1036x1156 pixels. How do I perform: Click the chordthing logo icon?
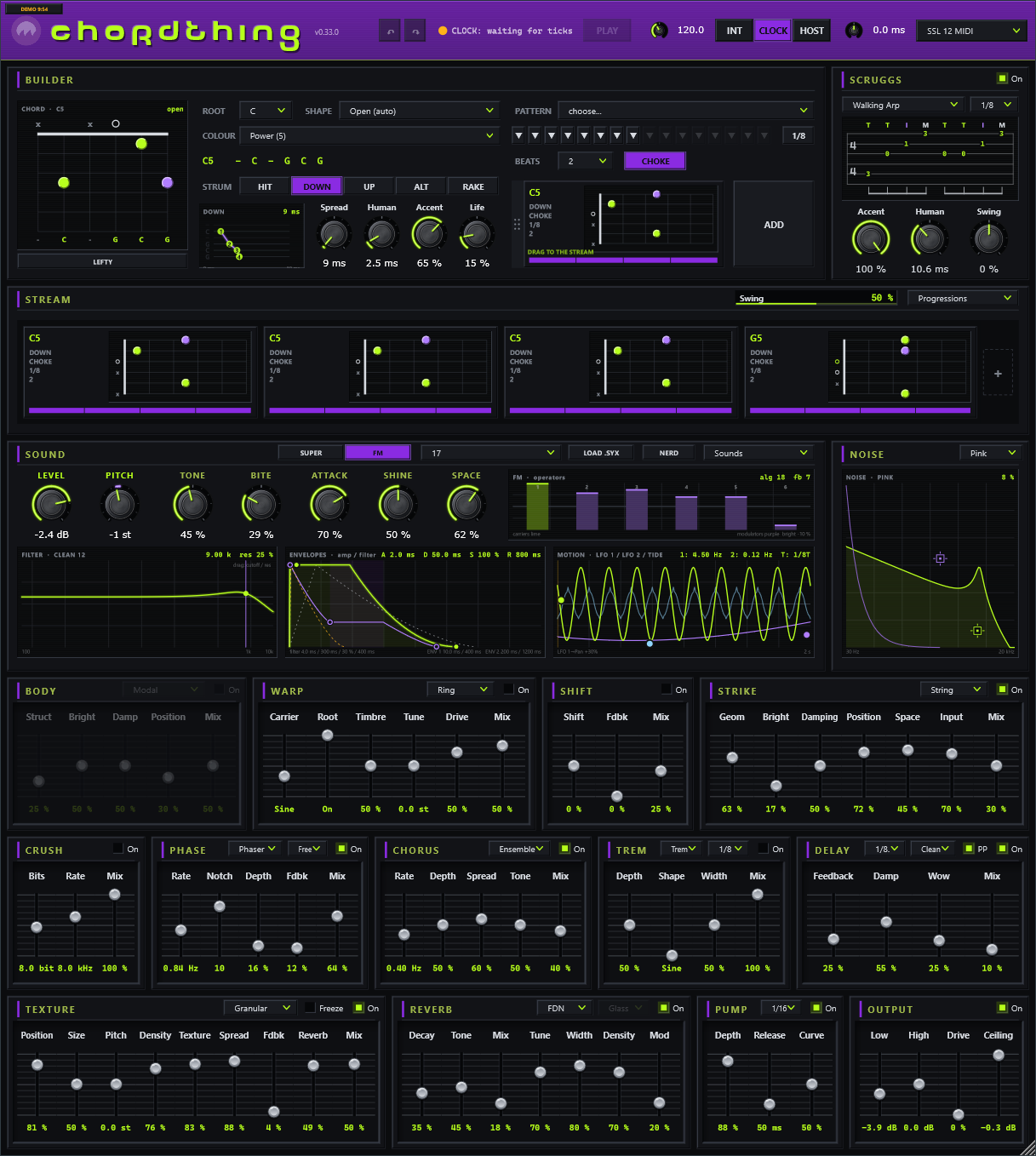pos(26,32)
